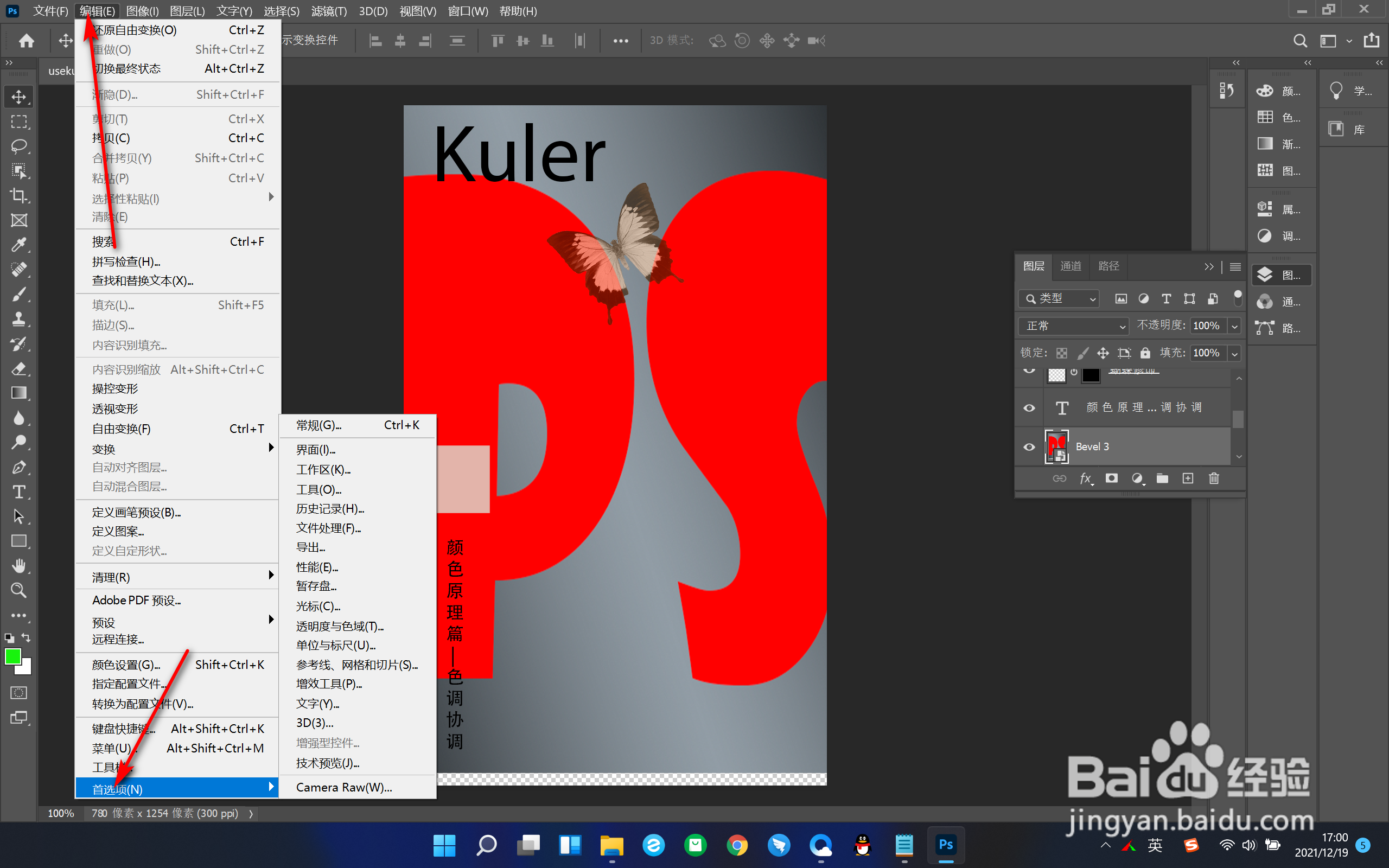Choose 单位与标尺(U) preference
Viewport: 1389px width, 868px height.
pyautogui.click(x=358, y=645)
